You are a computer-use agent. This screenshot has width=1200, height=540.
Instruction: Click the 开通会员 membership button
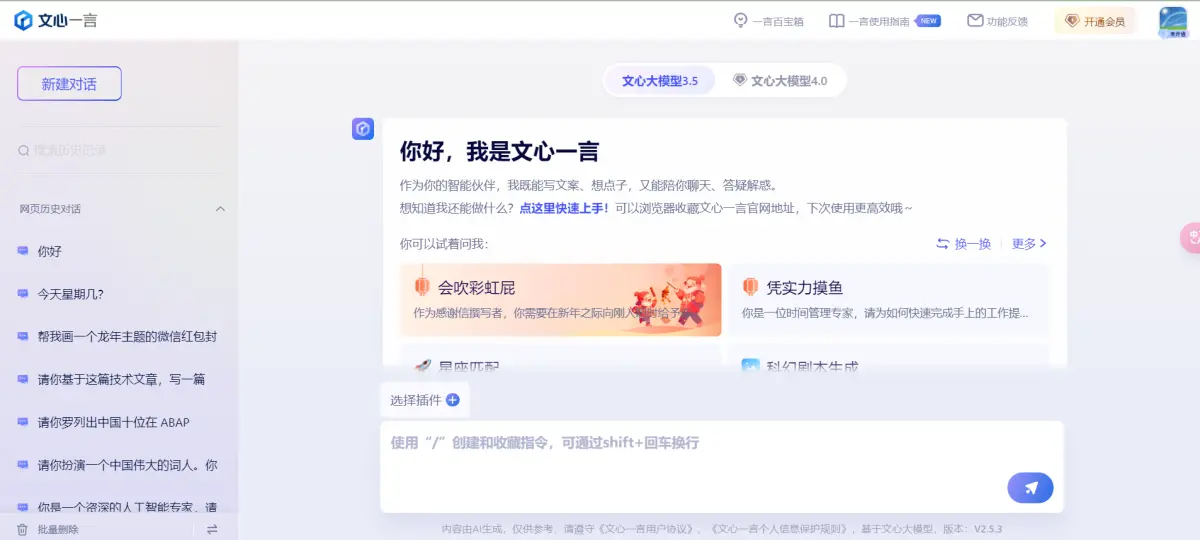click(x=1095, y=21)
